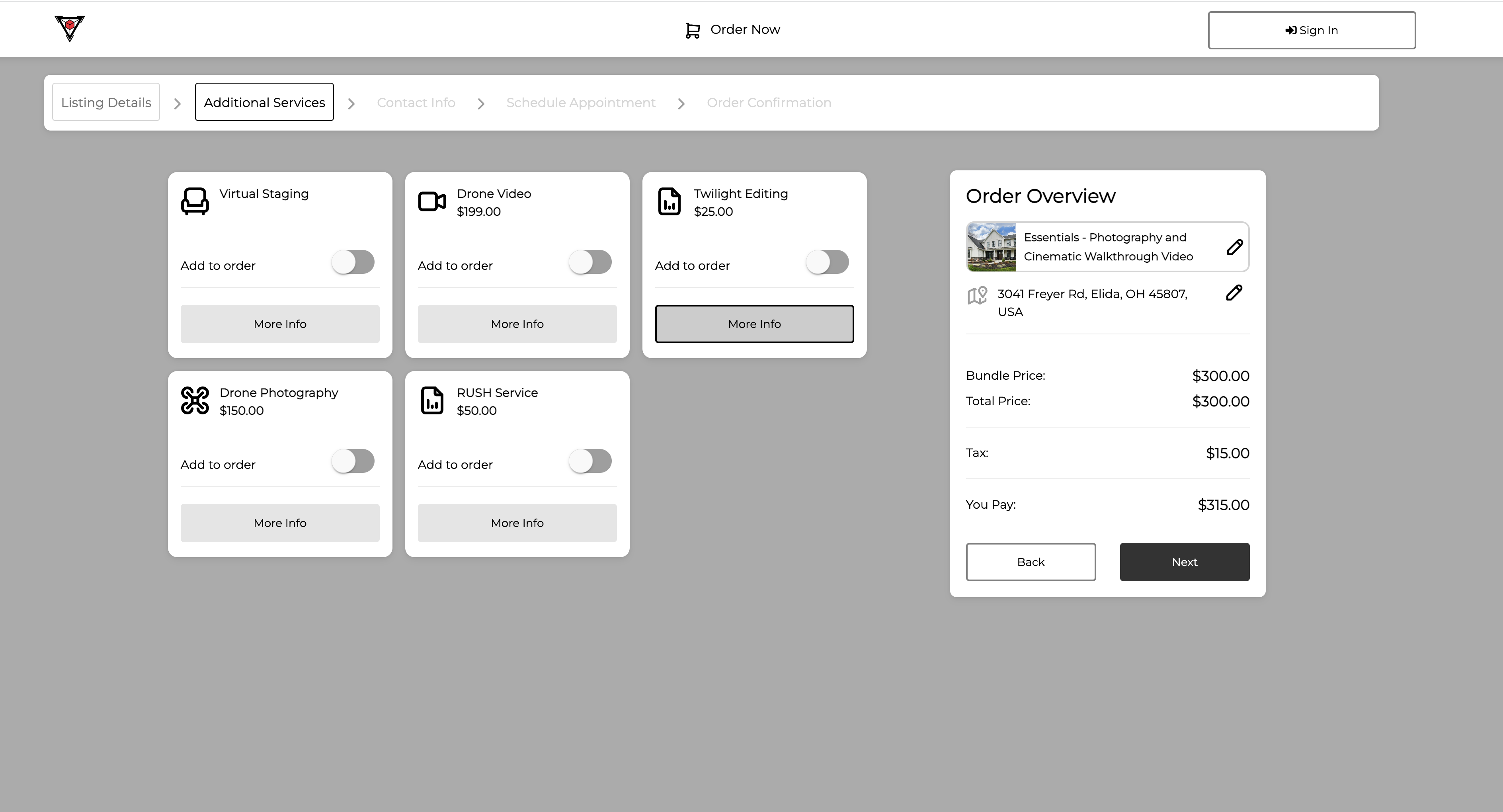Click the house thumbnail of the Essentials package
The height and width of the screenshot is (812, 1503).
click(x=991, y=247)
